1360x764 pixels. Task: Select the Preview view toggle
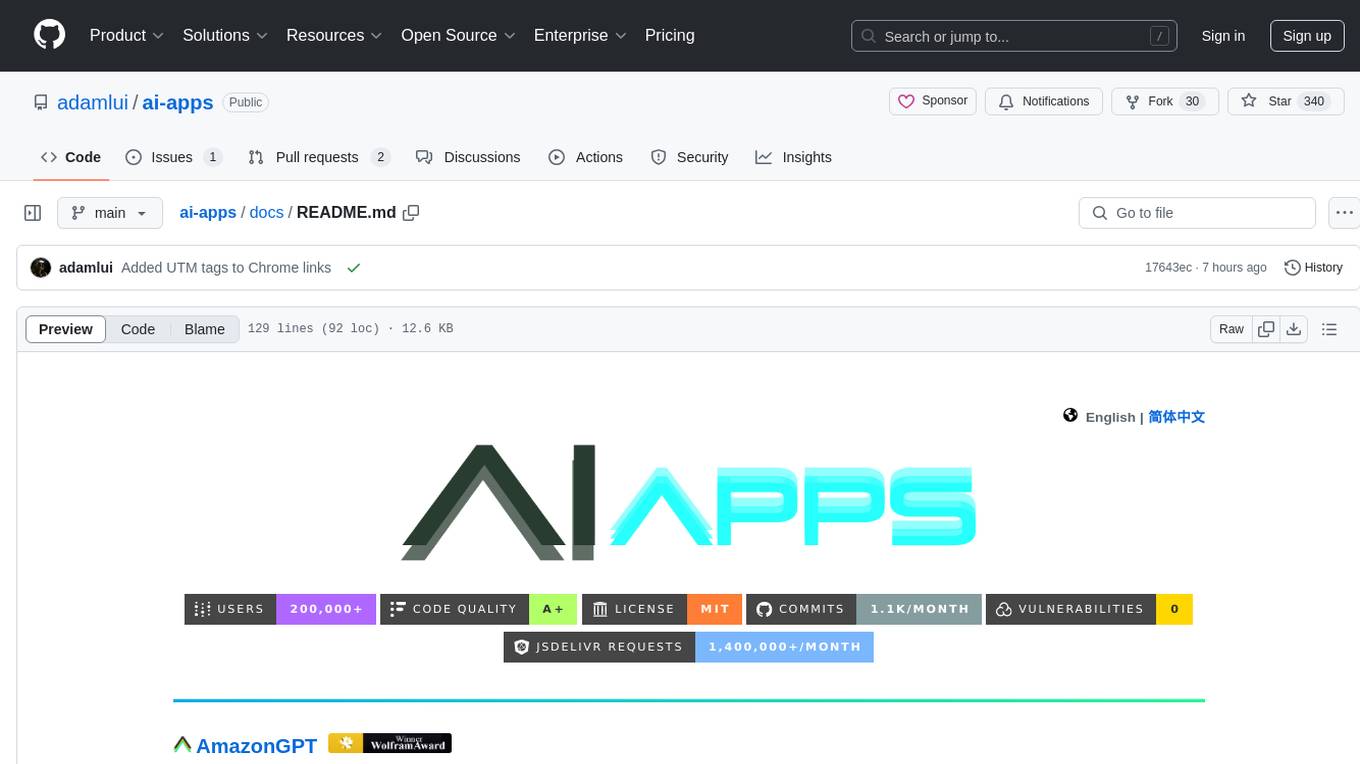click(x=66, y=329)
